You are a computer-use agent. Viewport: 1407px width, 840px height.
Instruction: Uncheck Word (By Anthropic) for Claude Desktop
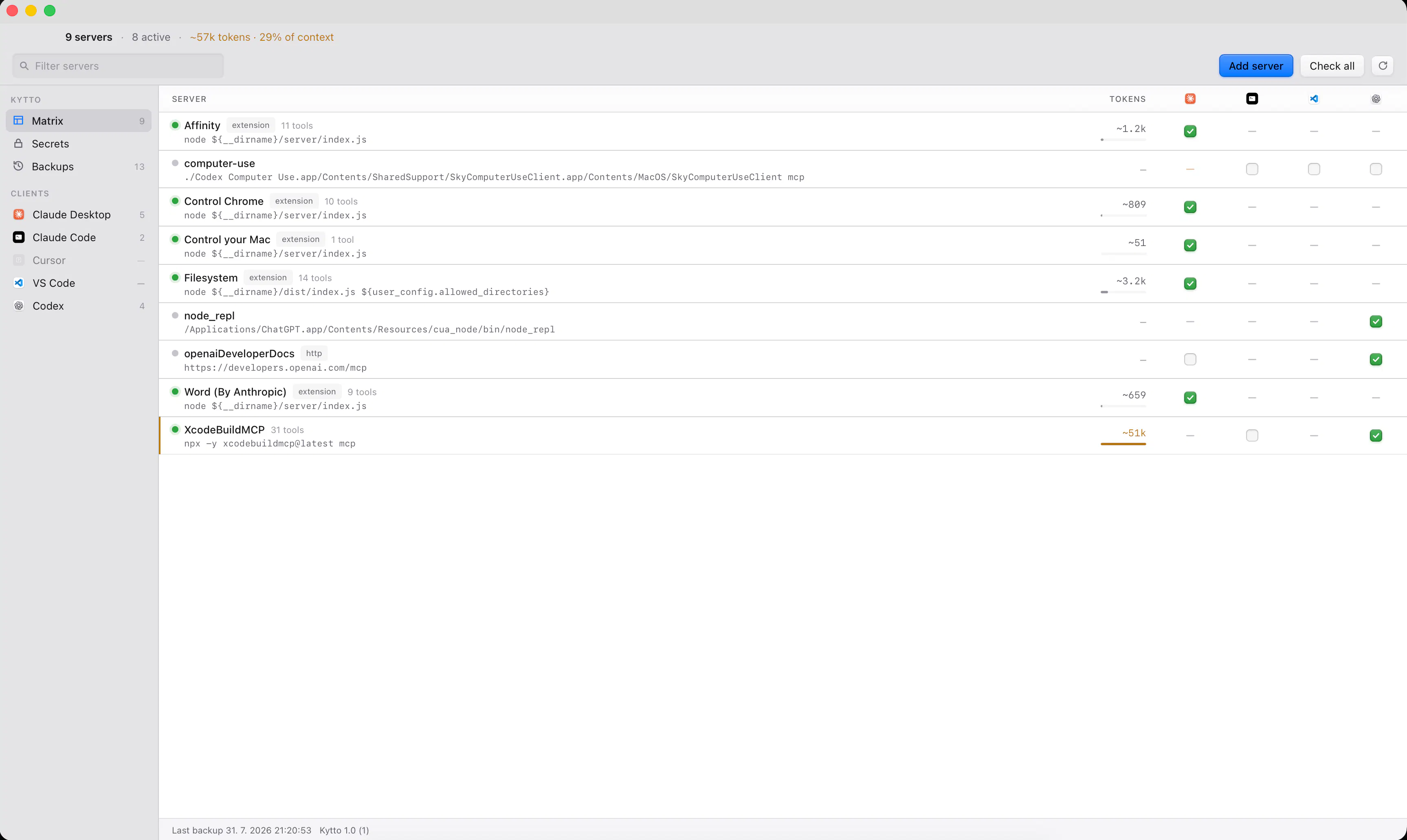tap(1190, 397)
